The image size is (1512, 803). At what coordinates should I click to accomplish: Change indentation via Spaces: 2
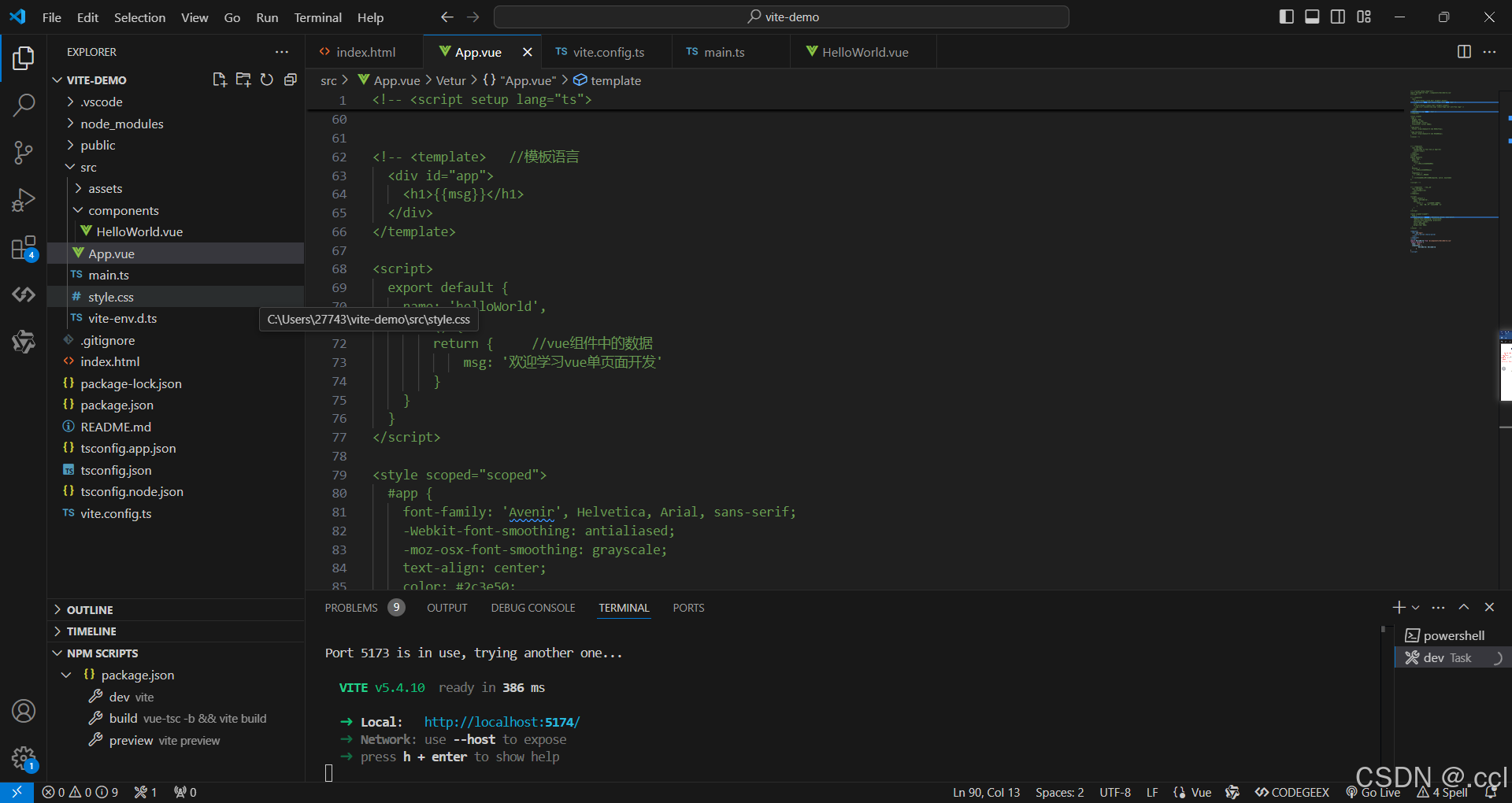(1059, 793)
